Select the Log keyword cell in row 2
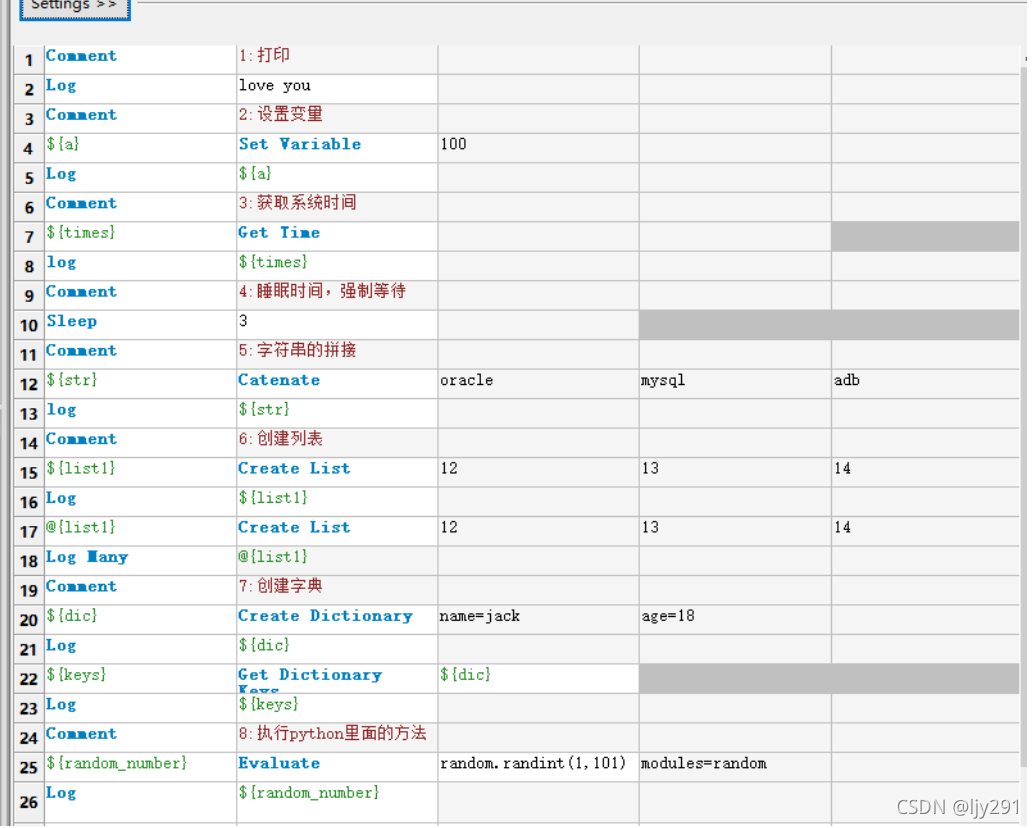Screen dimensions: 1033x828 [140, 88]
